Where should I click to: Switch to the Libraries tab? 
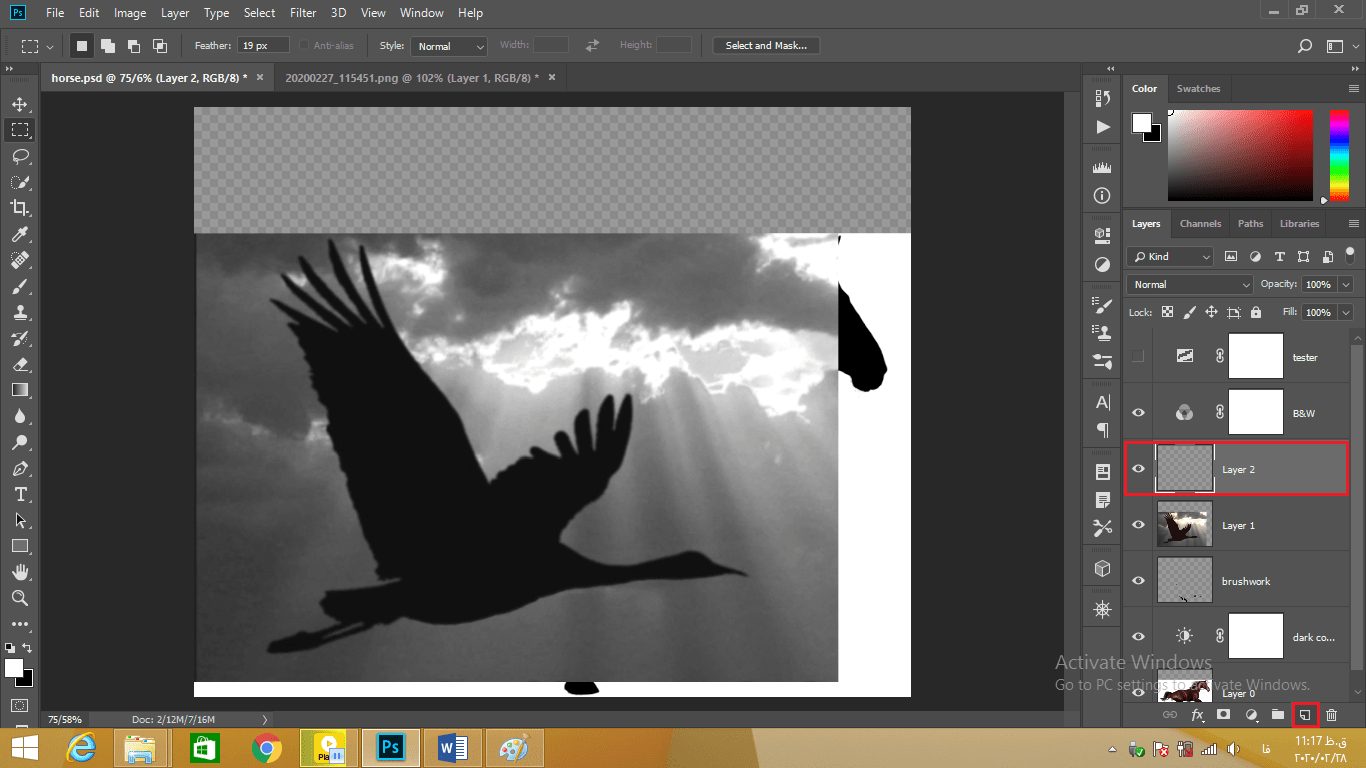pos(1299,224)
